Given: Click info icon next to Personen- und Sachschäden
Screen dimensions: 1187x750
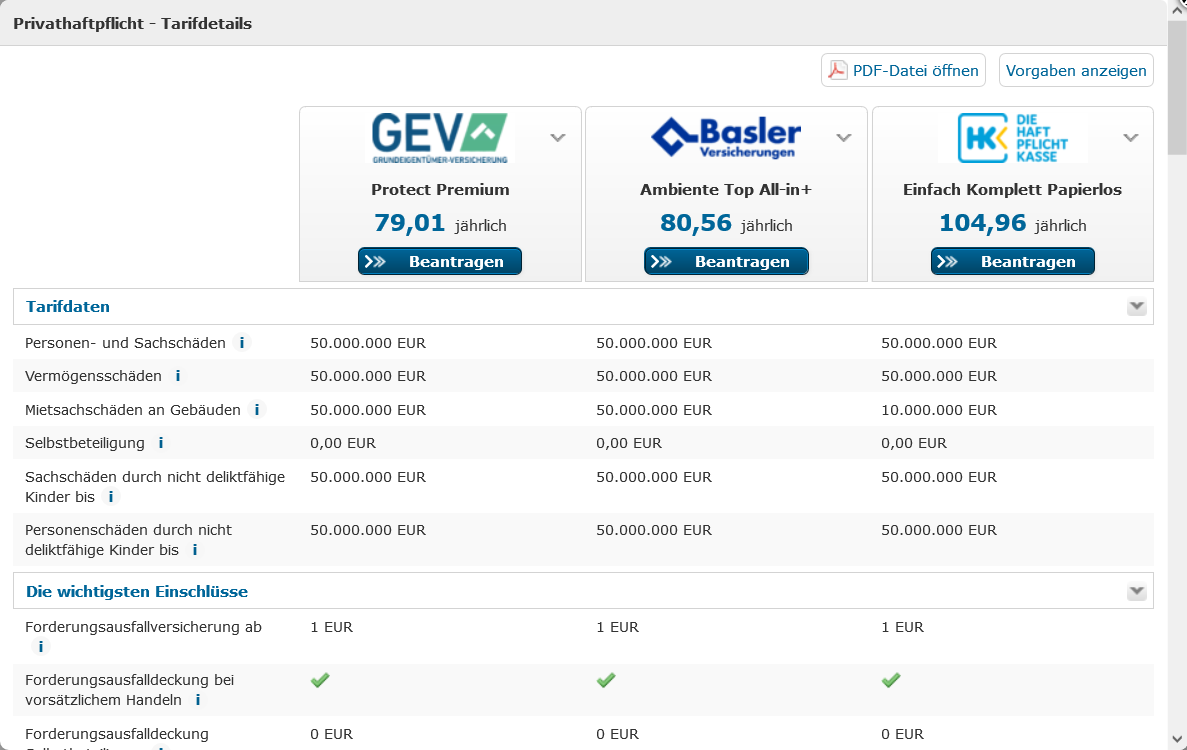Looking at the screenshot, I should pos(241,343).
